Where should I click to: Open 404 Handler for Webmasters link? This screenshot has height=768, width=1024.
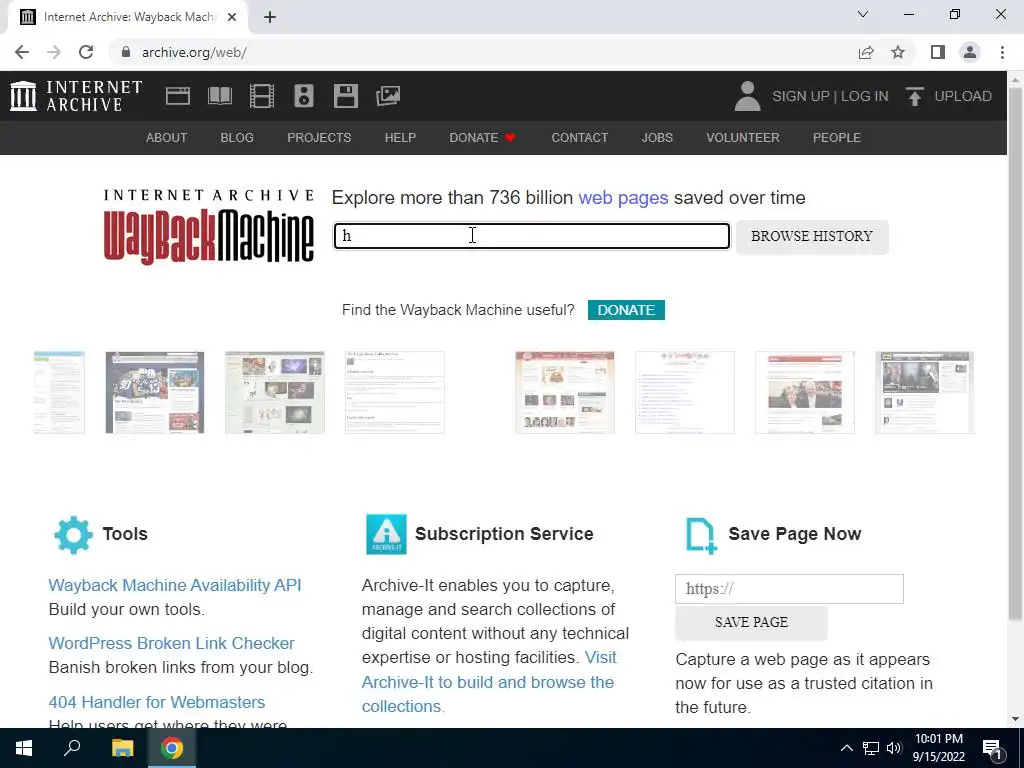(157, 702)
